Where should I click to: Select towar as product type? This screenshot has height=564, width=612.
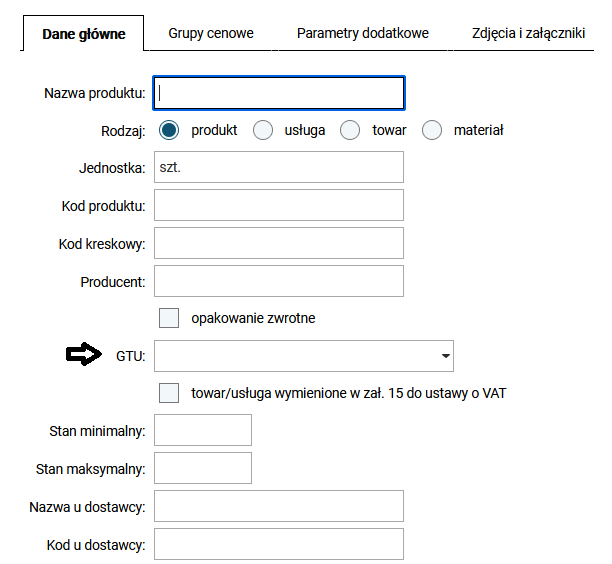(350, 130)
